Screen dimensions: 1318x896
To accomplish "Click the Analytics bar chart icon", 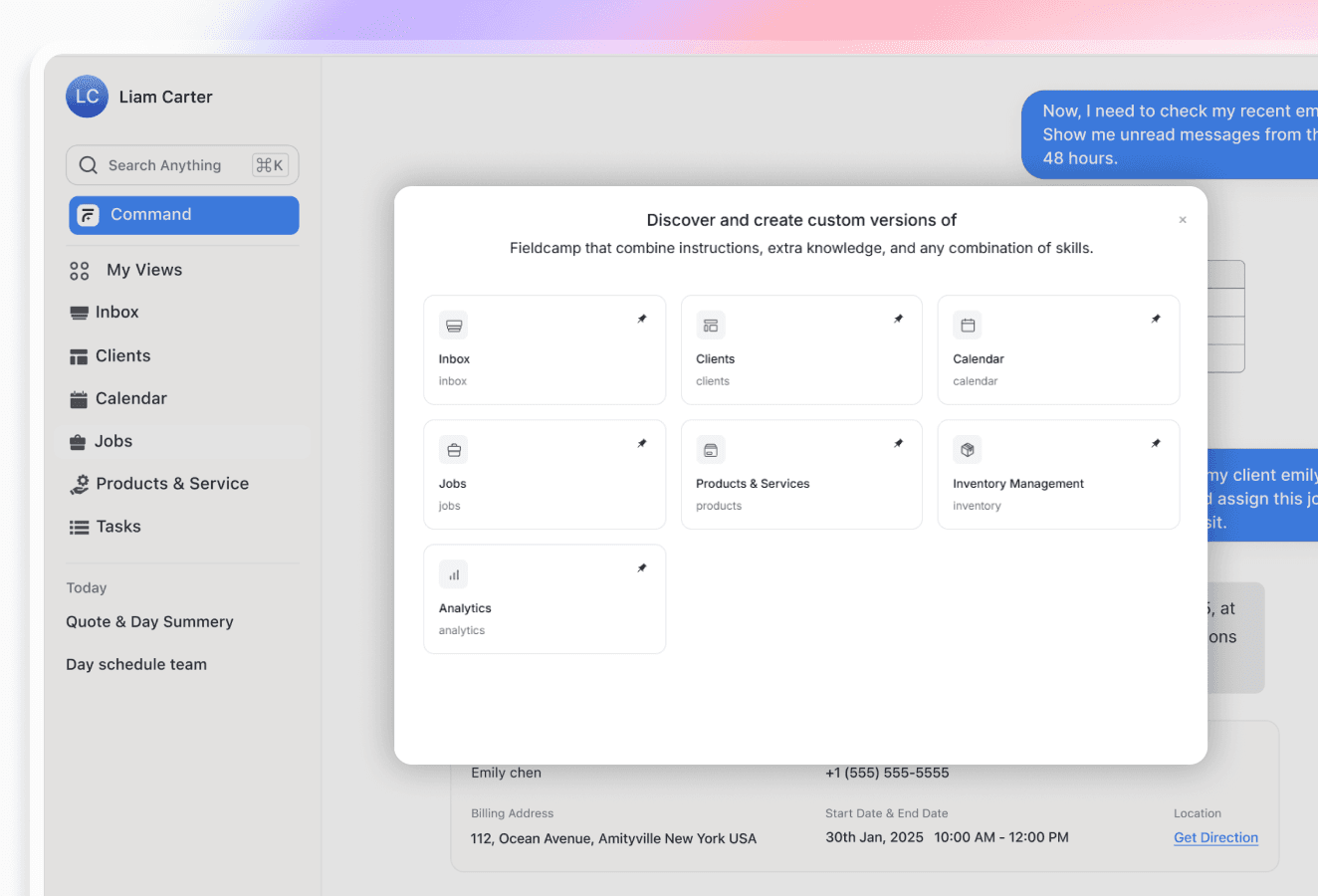I will [x=453, y=573].
